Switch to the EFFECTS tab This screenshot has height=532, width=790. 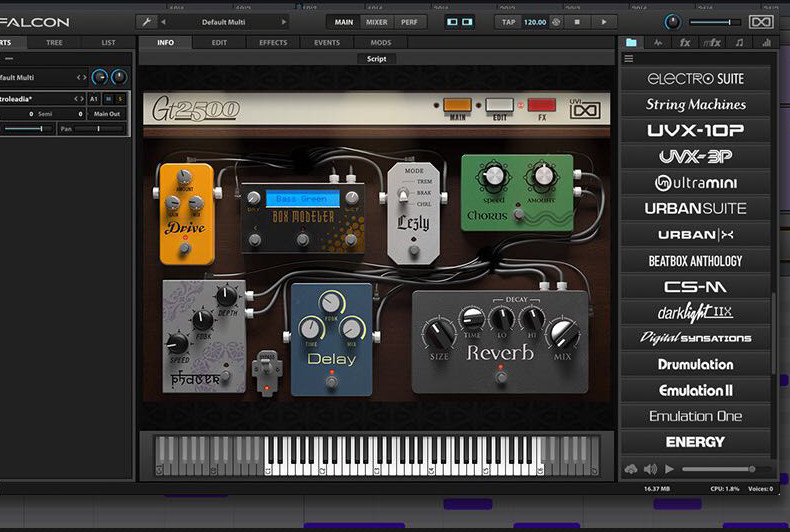pyautogui.click(x=273, y=43)
